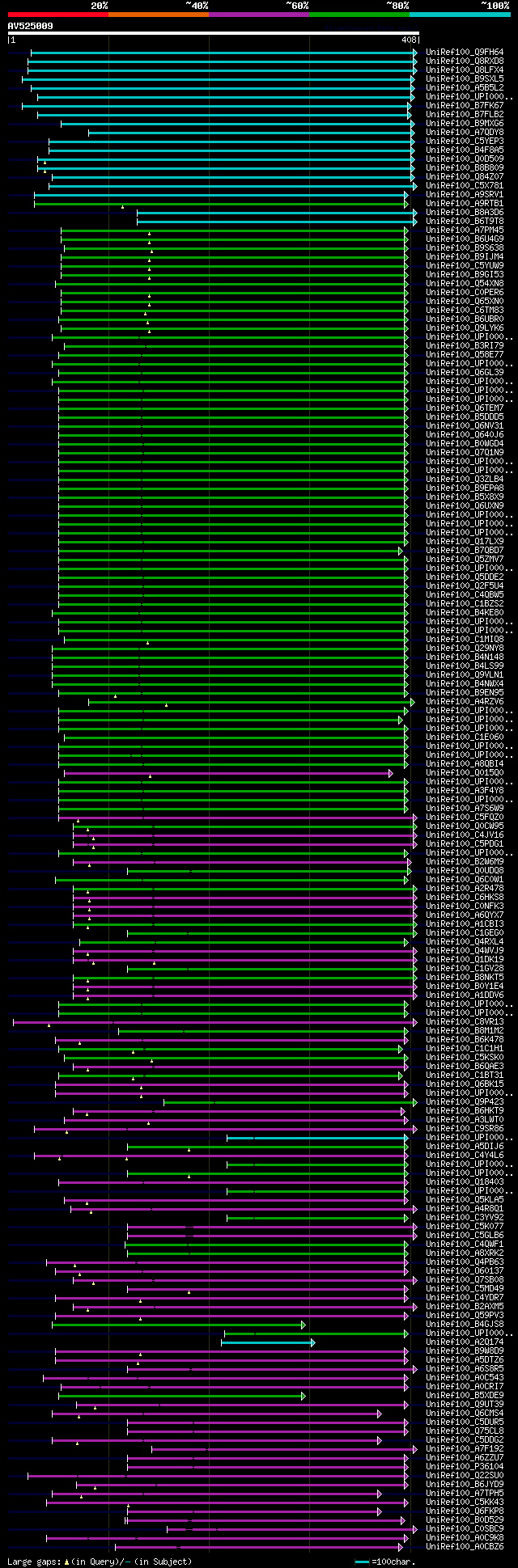Open hit UniRef100_C0SBC9
Viewport: 518px width, 1568px height.
465,1529
